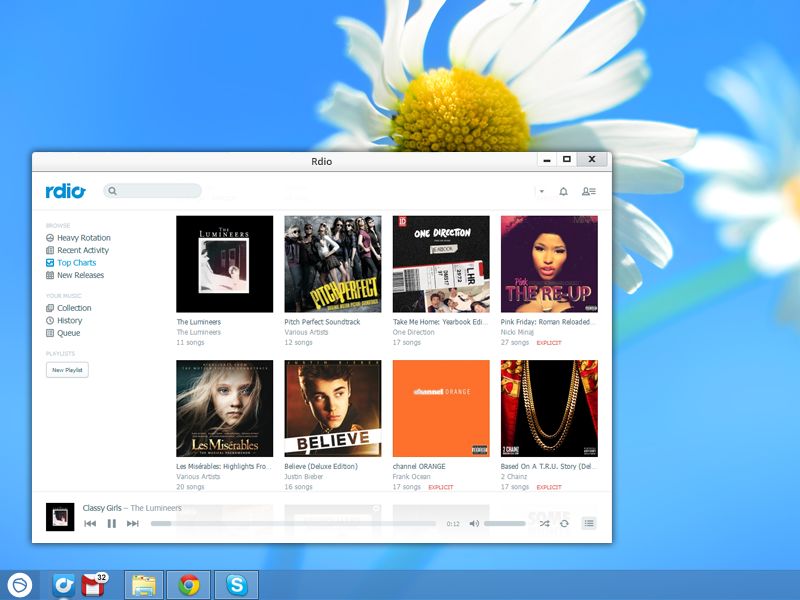Screen dimensions: 800x600
Task: Open Skype from the taskbar
Action: click(237, 585)
